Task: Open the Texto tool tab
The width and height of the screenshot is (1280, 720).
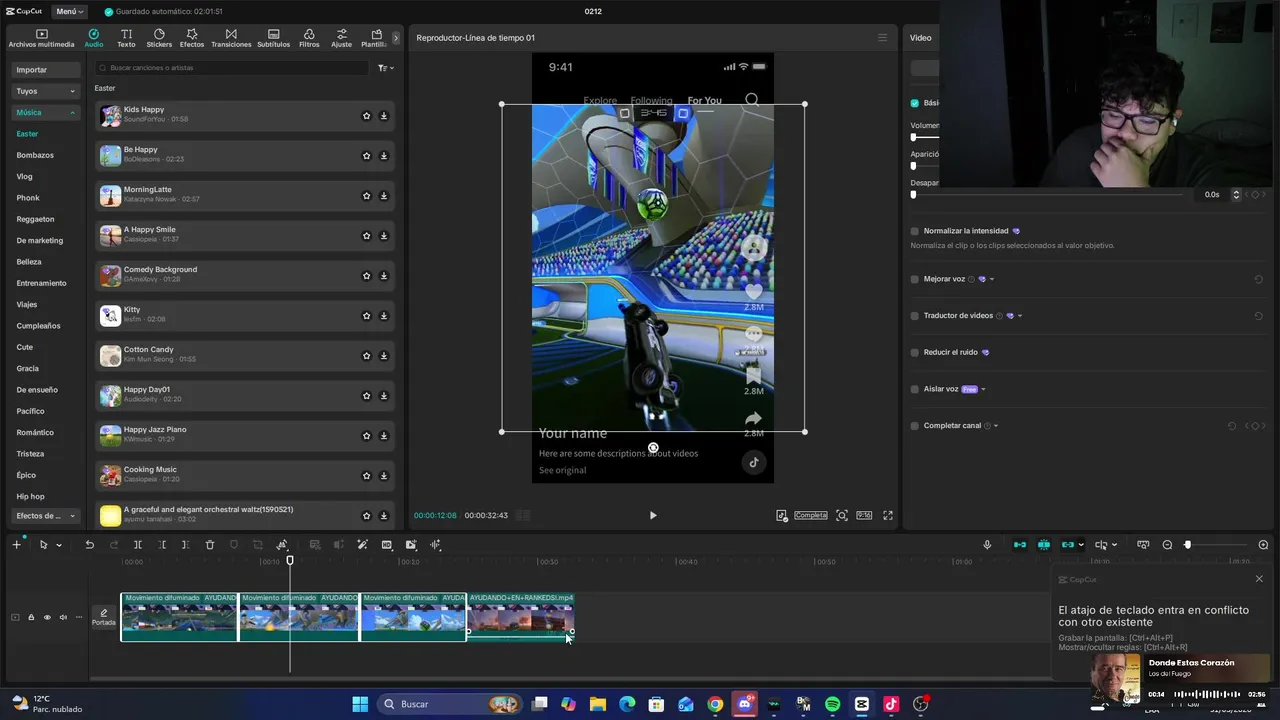Action: point(126,38)
